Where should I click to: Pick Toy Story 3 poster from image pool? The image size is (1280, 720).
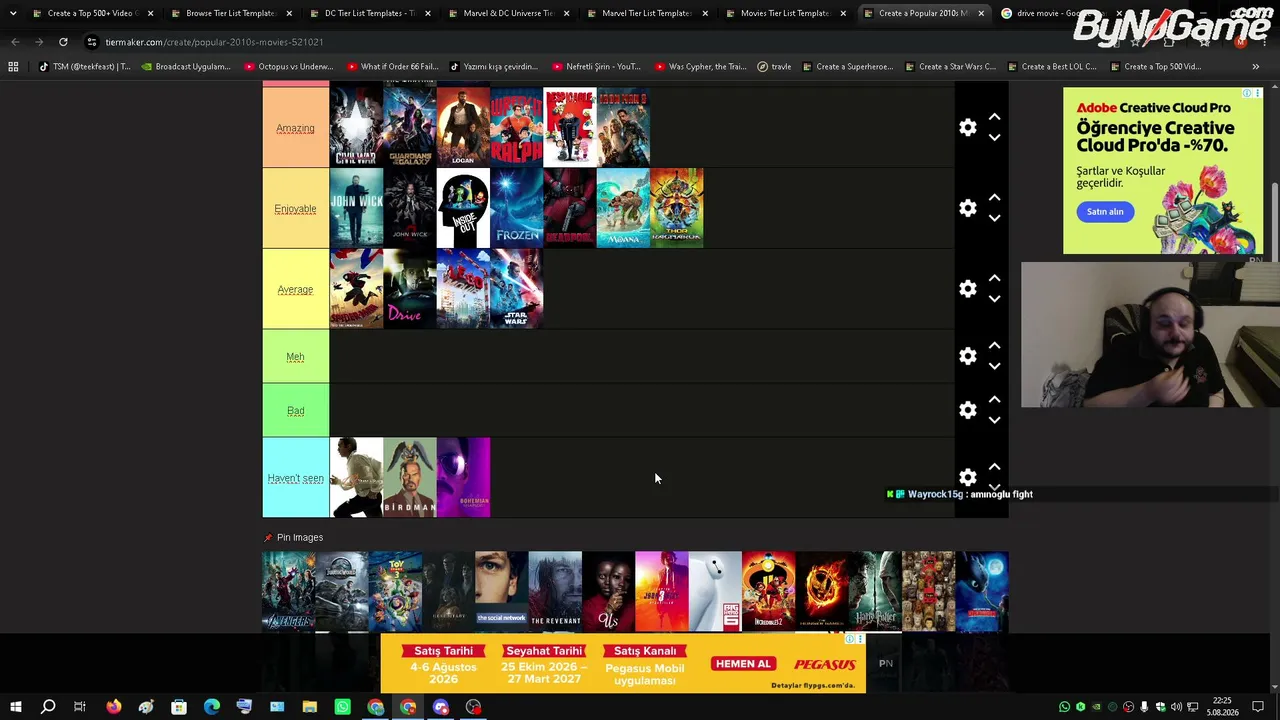coord(395,591)
